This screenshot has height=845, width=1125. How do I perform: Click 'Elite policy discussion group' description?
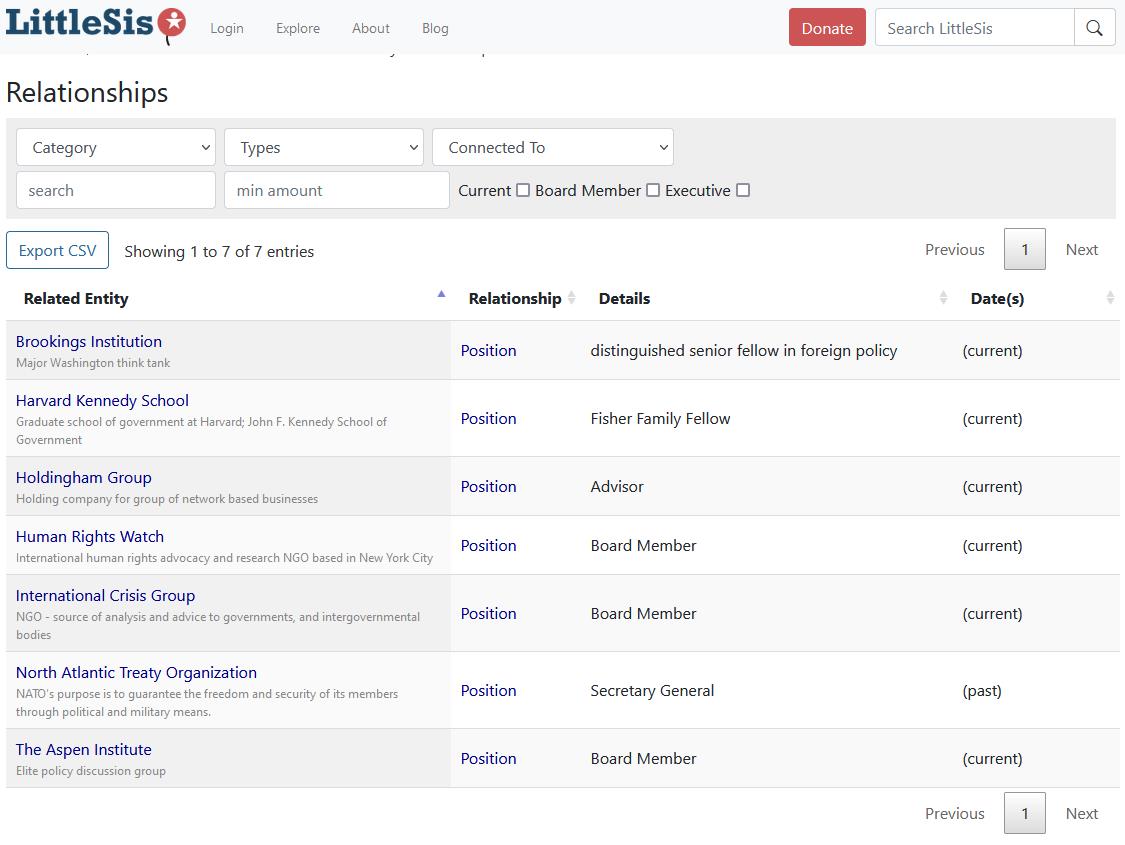91,771
